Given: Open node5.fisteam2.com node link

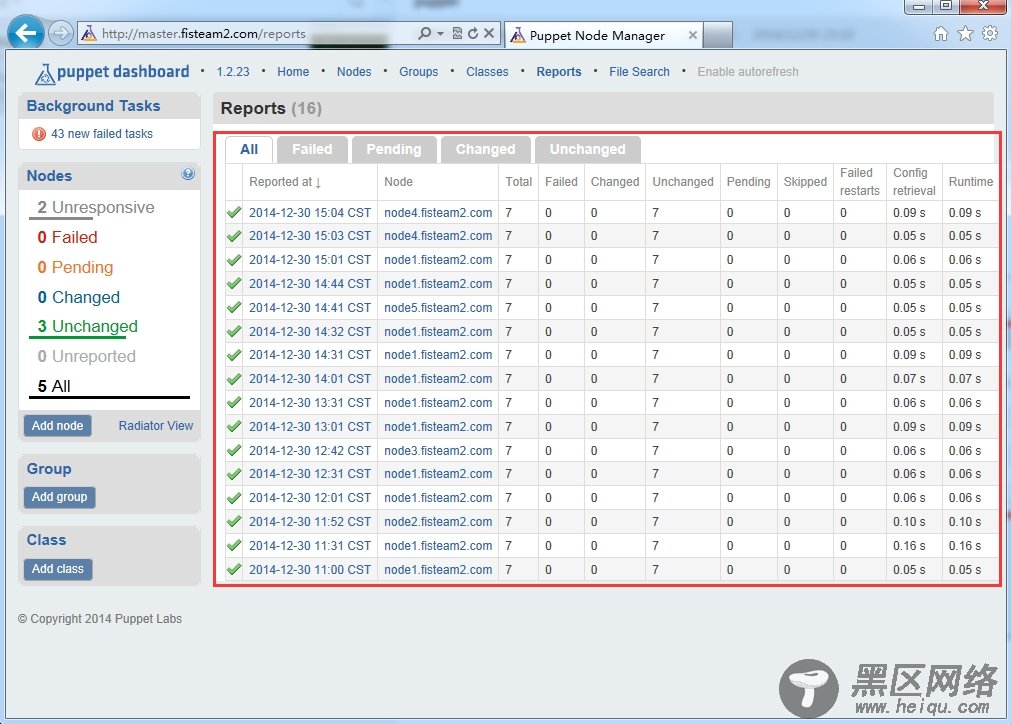Looking at the screenshot, I should click(438, 308).
